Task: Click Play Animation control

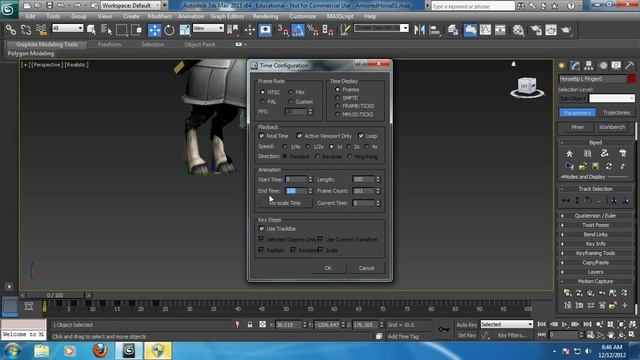Action: pyautogui.click(x=564, y=324)
